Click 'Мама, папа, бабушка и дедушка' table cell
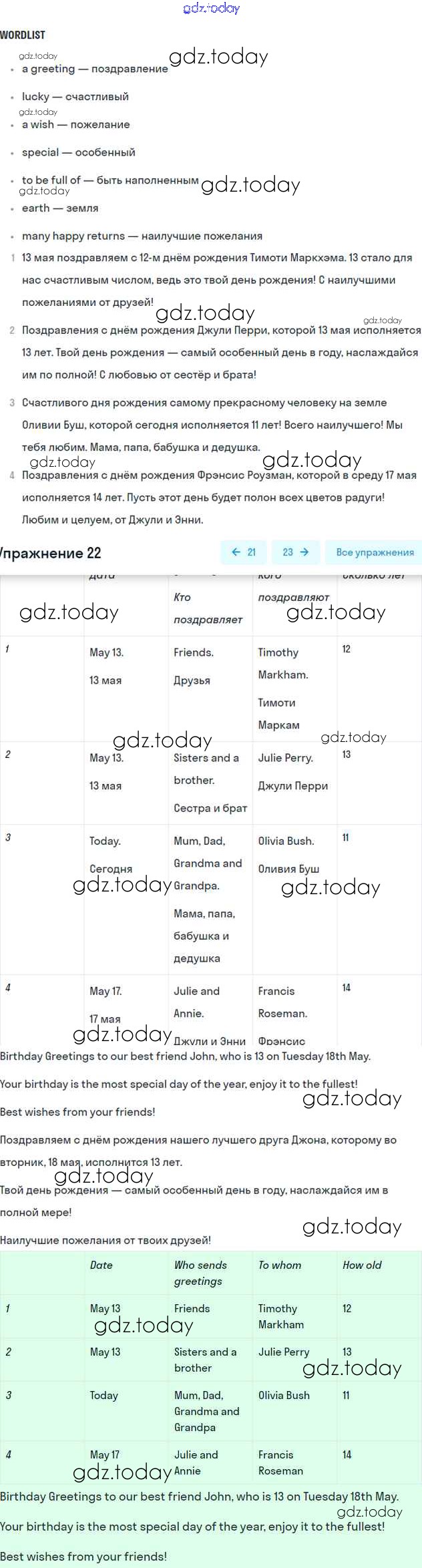The width and height of the screenshot is (422, 1568). click(x=204, y=936)
